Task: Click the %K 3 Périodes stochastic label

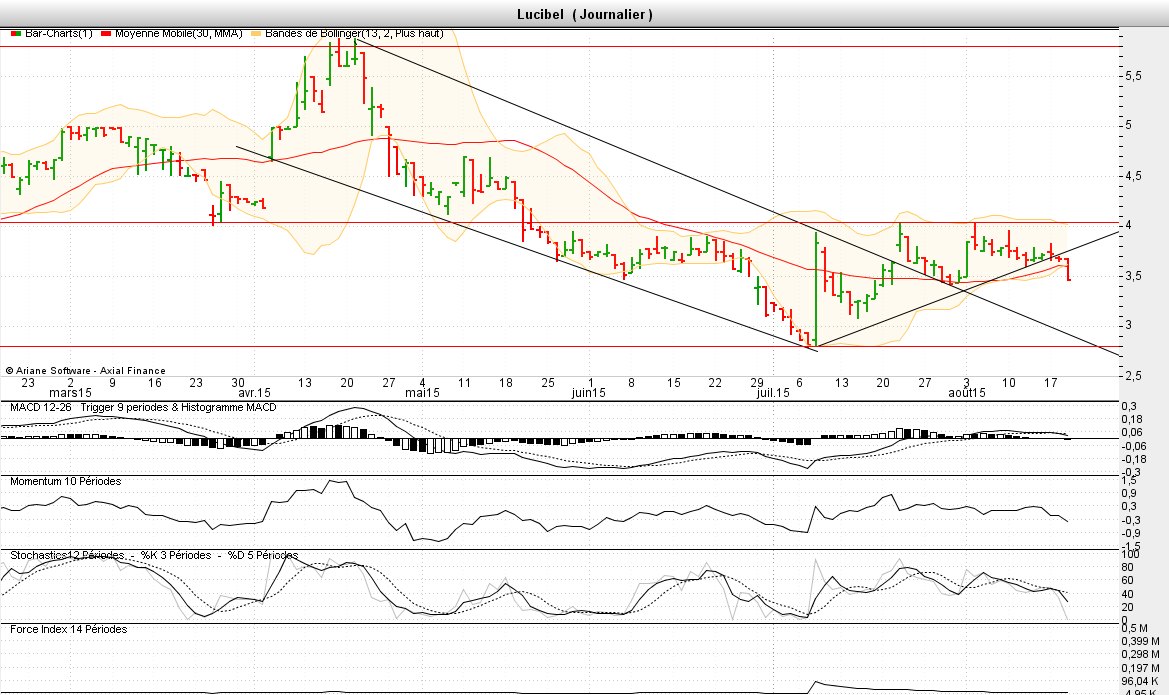Action: 176,556
